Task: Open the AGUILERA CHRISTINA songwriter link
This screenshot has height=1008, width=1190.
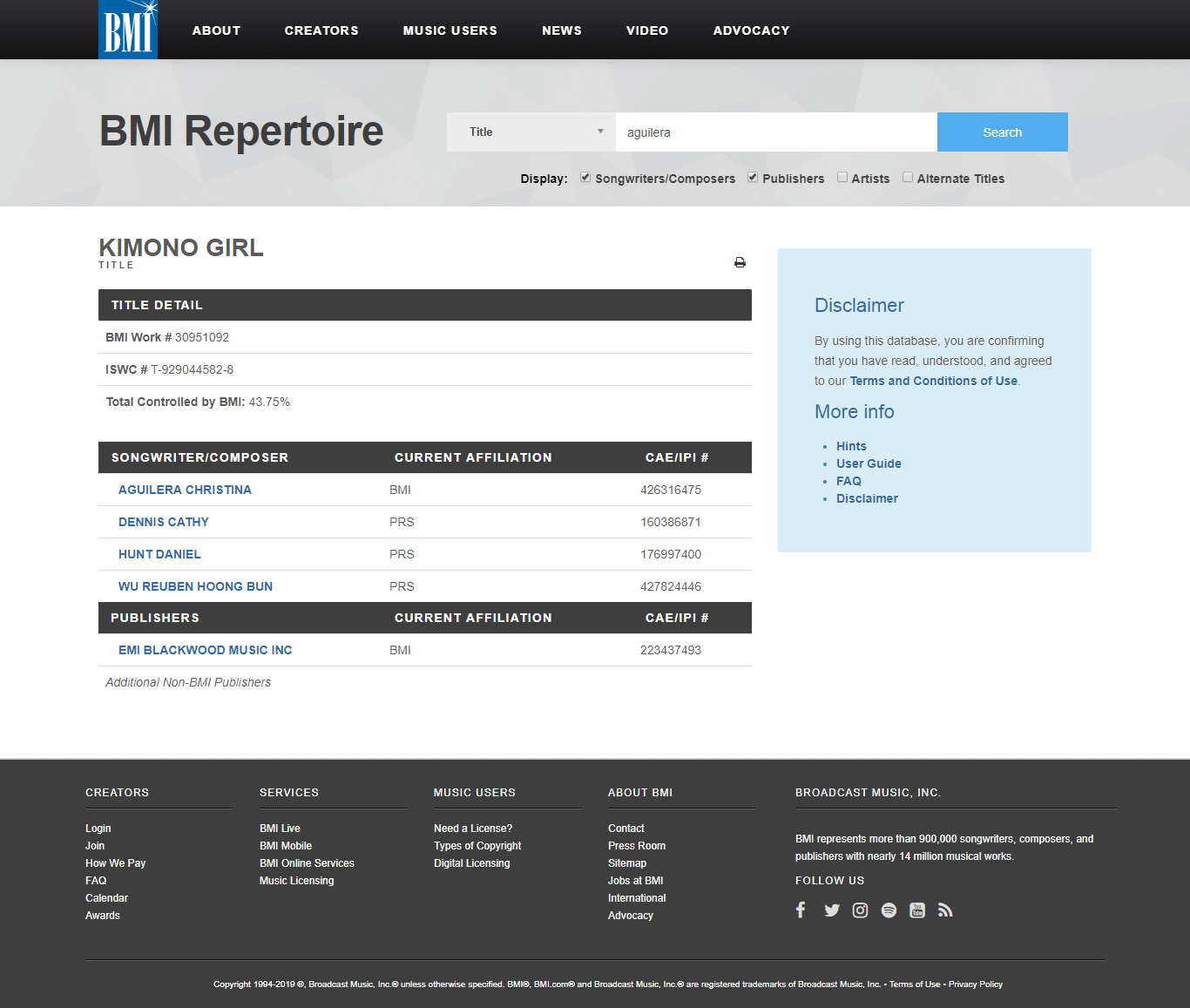Action: coord(185,490)
